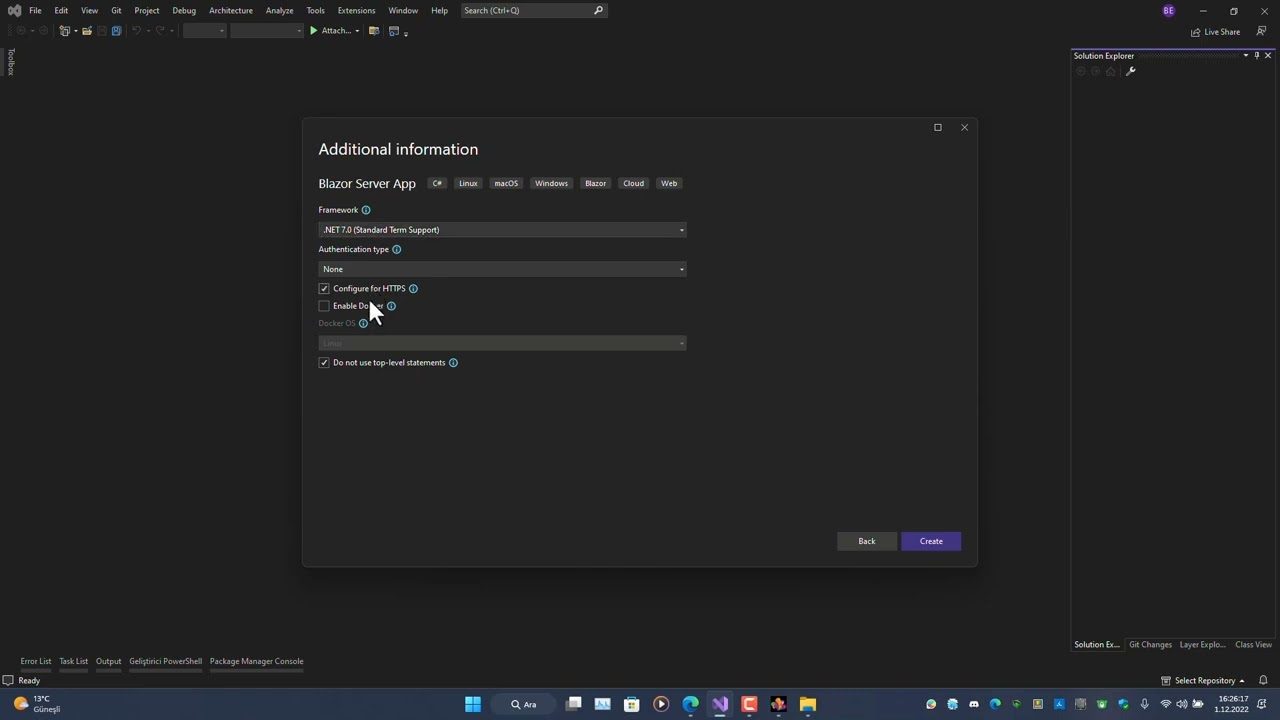Click the search magnifier icon

tap(598, 10)
